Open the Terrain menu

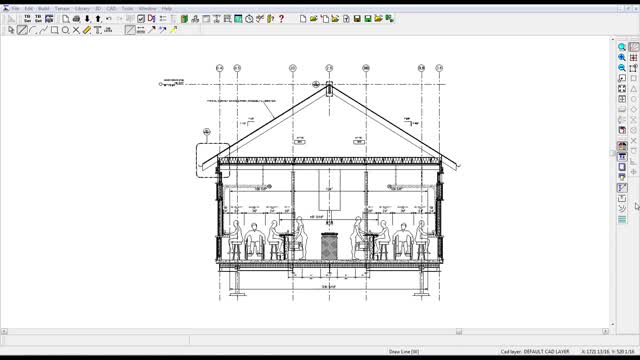(x=62, y=9)
